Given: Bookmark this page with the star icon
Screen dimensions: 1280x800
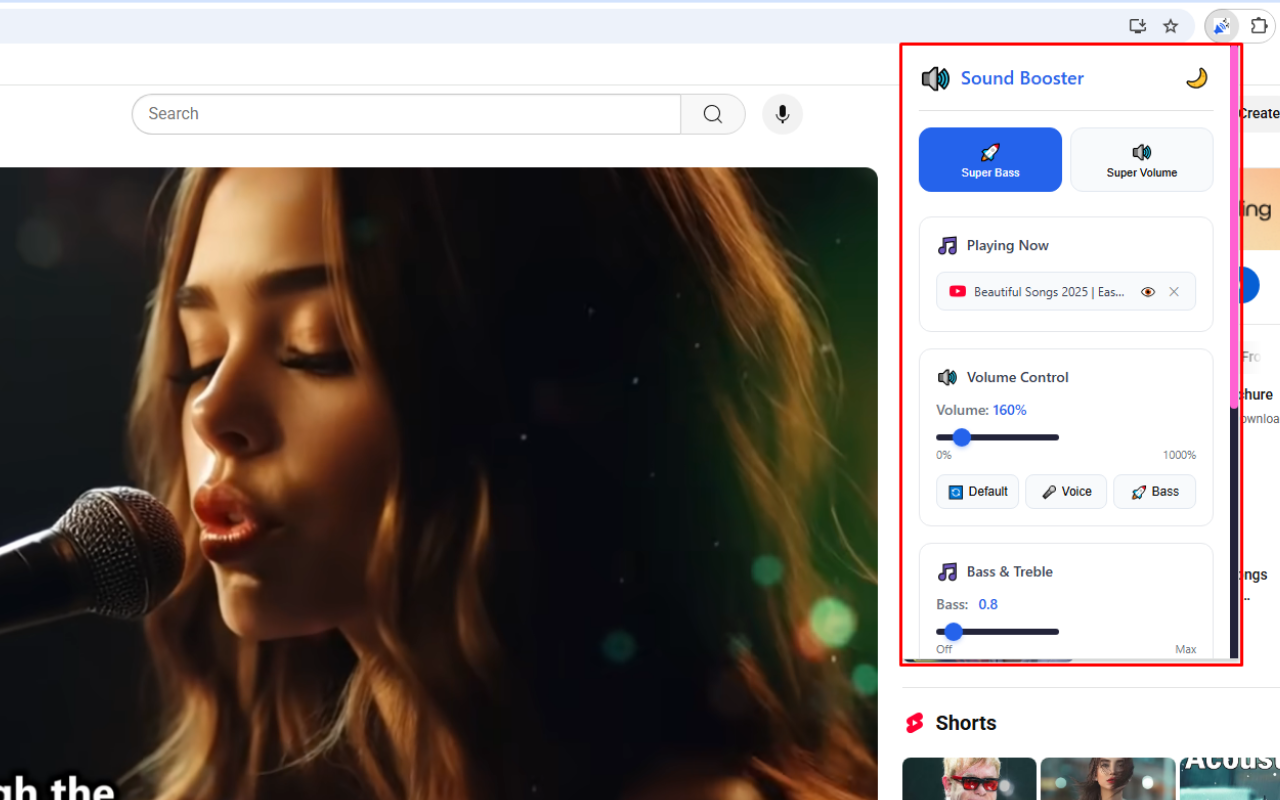Looking at the screenshot, I should (x=1171, y=26).
